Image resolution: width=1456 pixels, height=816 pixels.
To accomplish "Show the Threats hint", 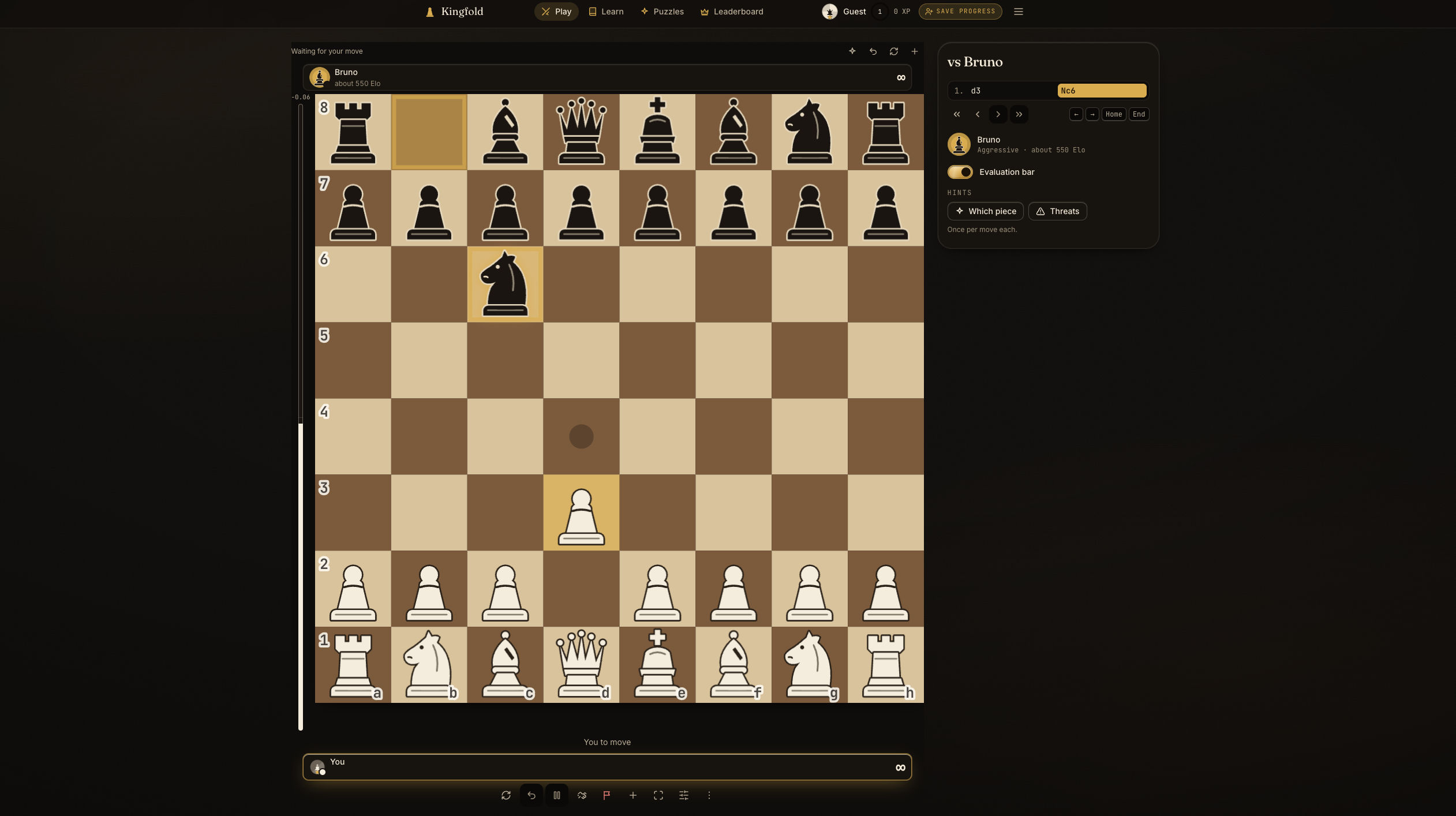I will [1057, 211].
